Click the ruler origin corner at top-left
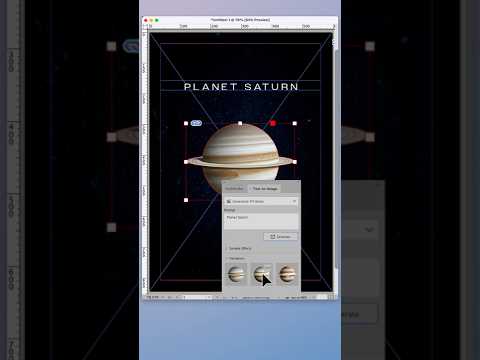This screenshot has height=360, width=480. 145,26
